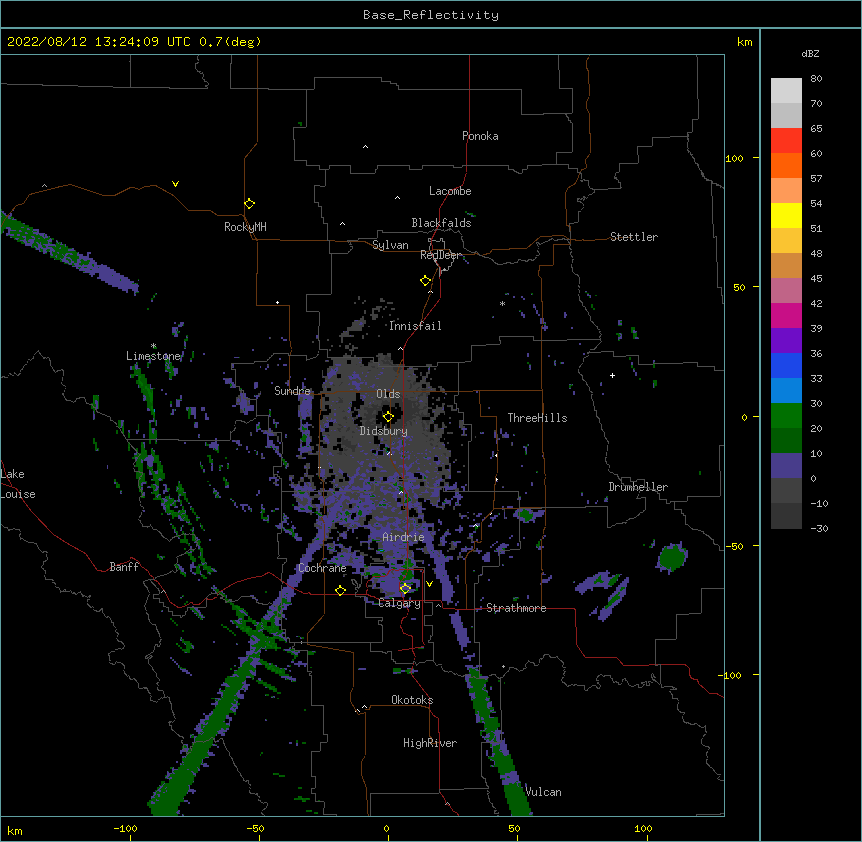Select the purple 36-39 dBZ legend swatch

tap(786, 341)
